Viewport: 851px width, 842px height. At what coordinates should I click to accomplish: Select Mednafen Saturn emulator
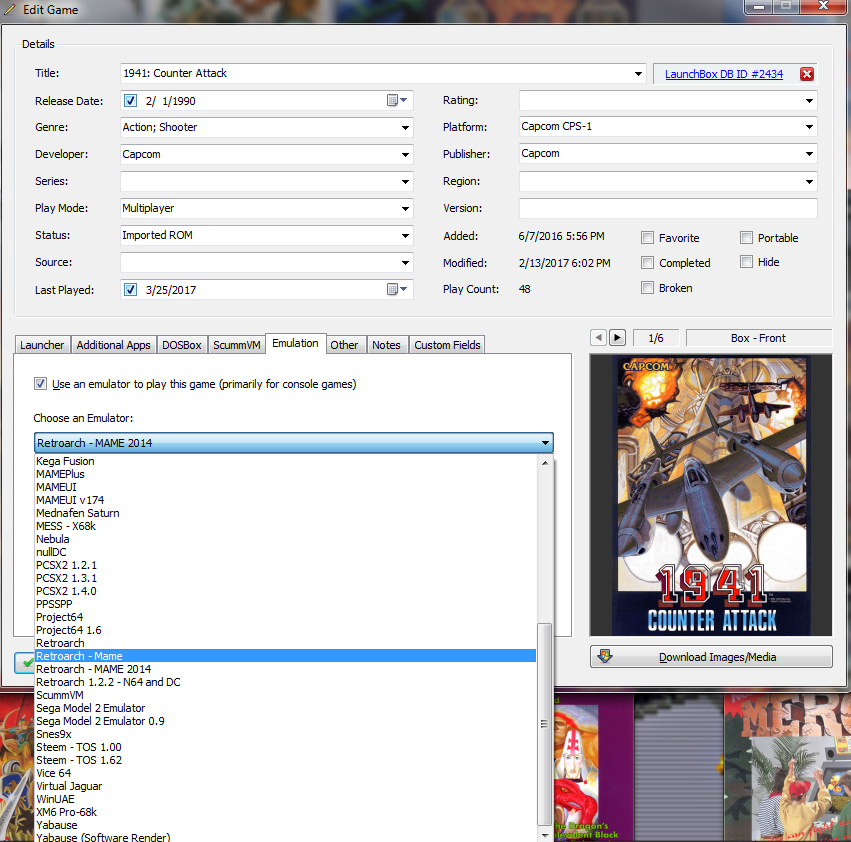285,513
